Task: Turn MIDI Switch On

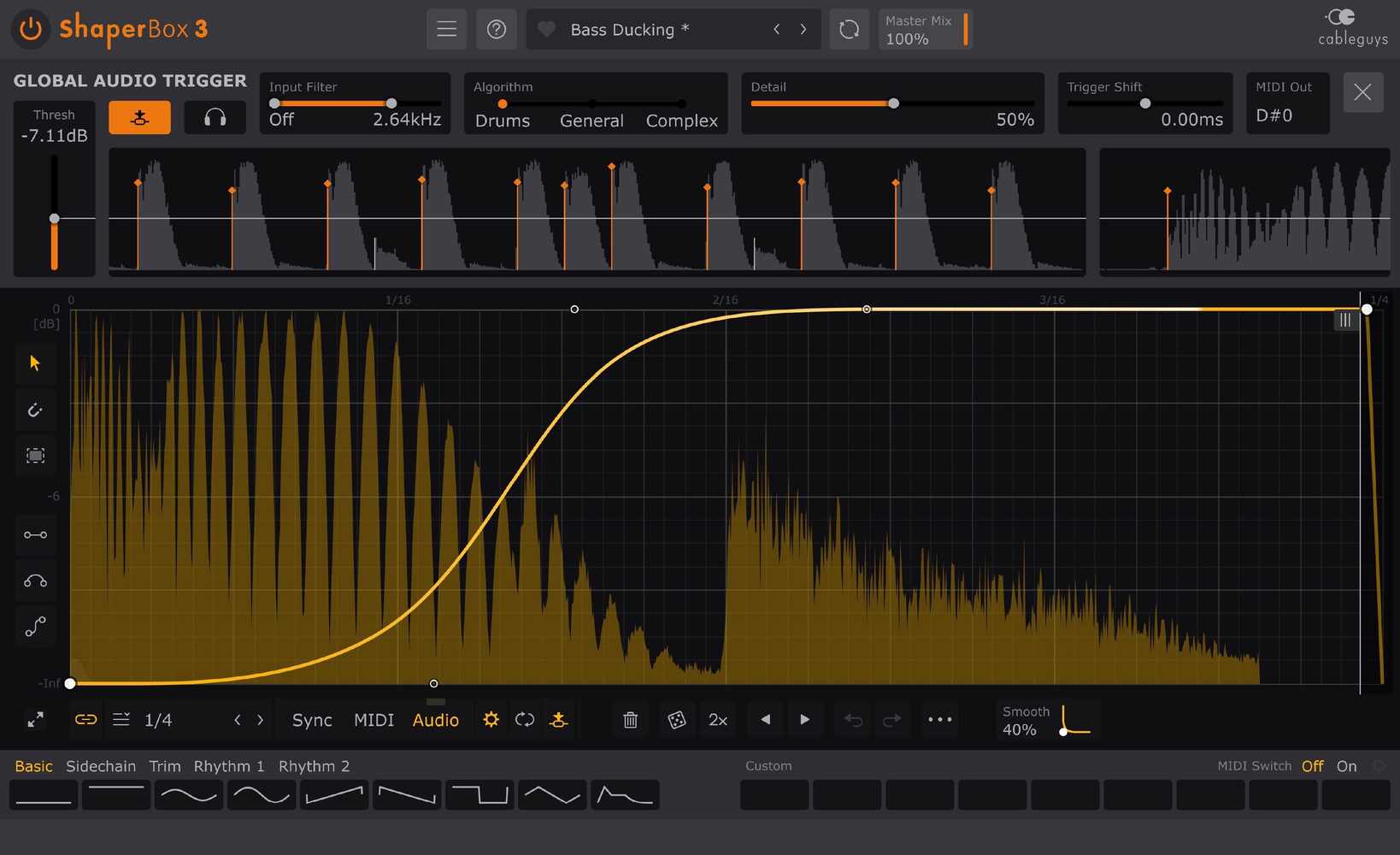Action: pos(1346,766)
